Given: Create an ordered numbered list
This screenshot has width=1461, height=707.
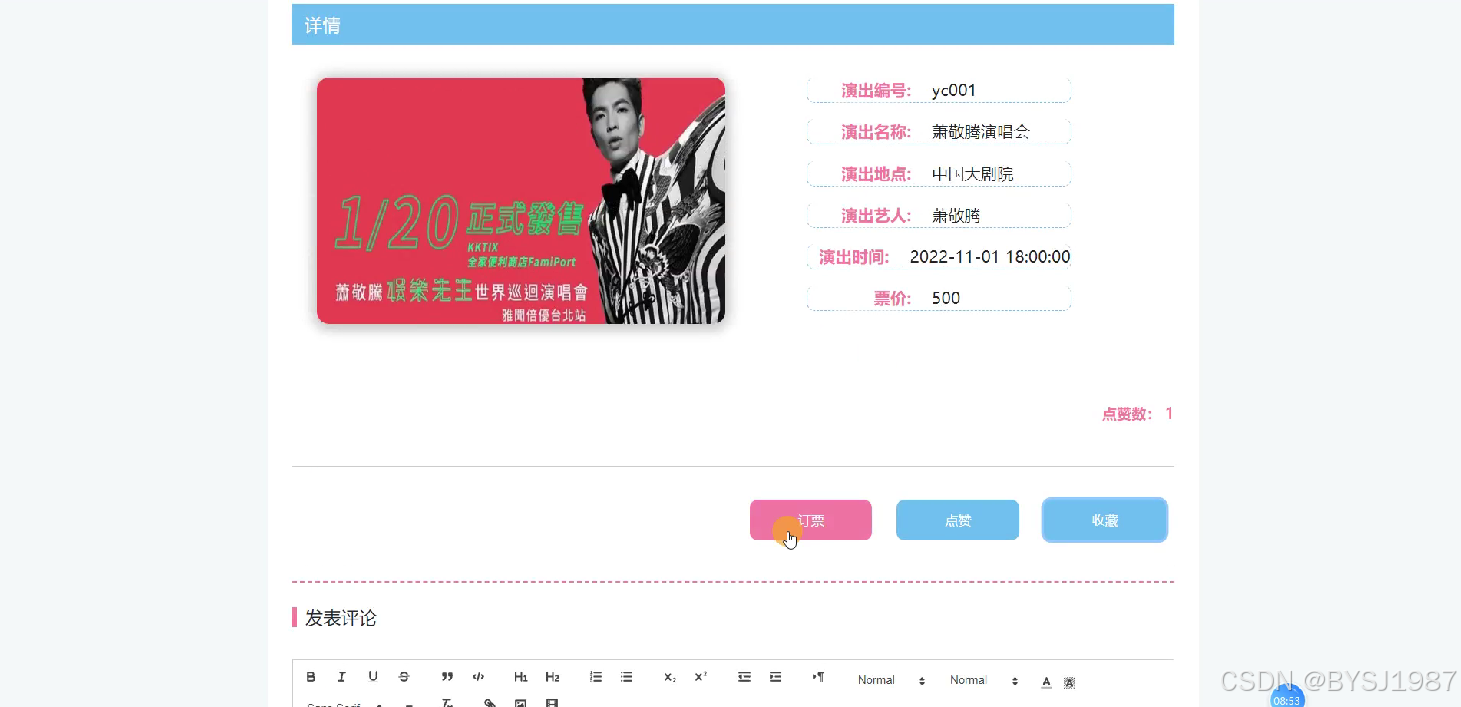Looking at the screenshot, I should pos(596,677).
